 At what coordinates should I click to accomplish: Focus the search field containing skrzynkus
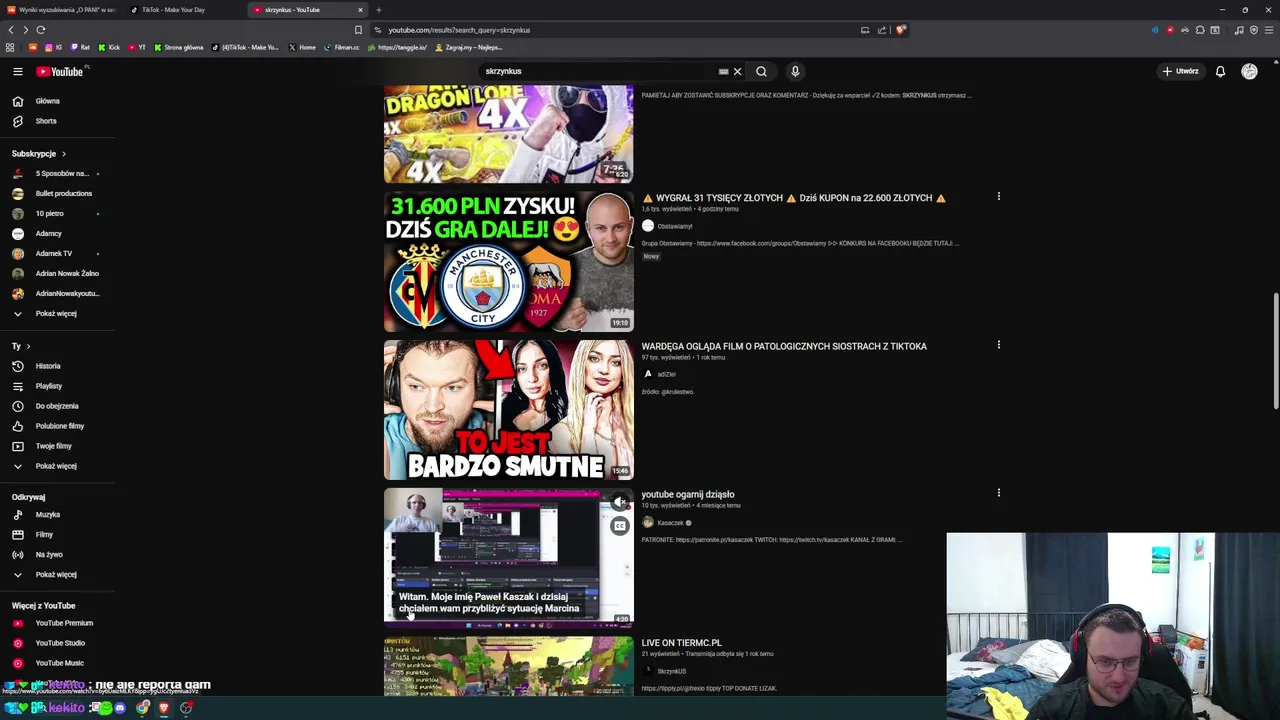coord(598,71)
